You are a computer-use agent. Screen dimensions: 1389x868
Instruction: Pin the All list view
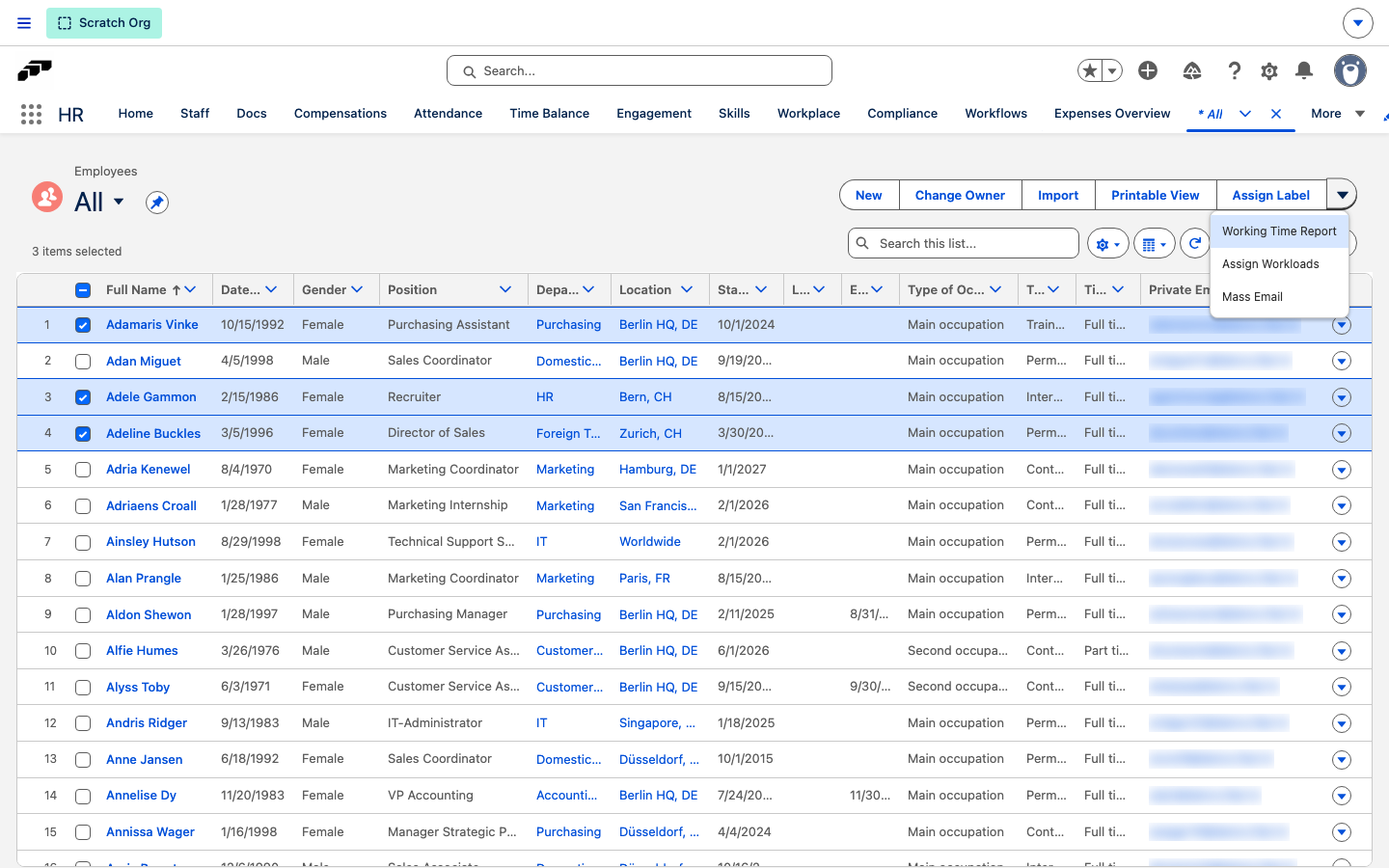pyautogui.click(x=157, y=203)
